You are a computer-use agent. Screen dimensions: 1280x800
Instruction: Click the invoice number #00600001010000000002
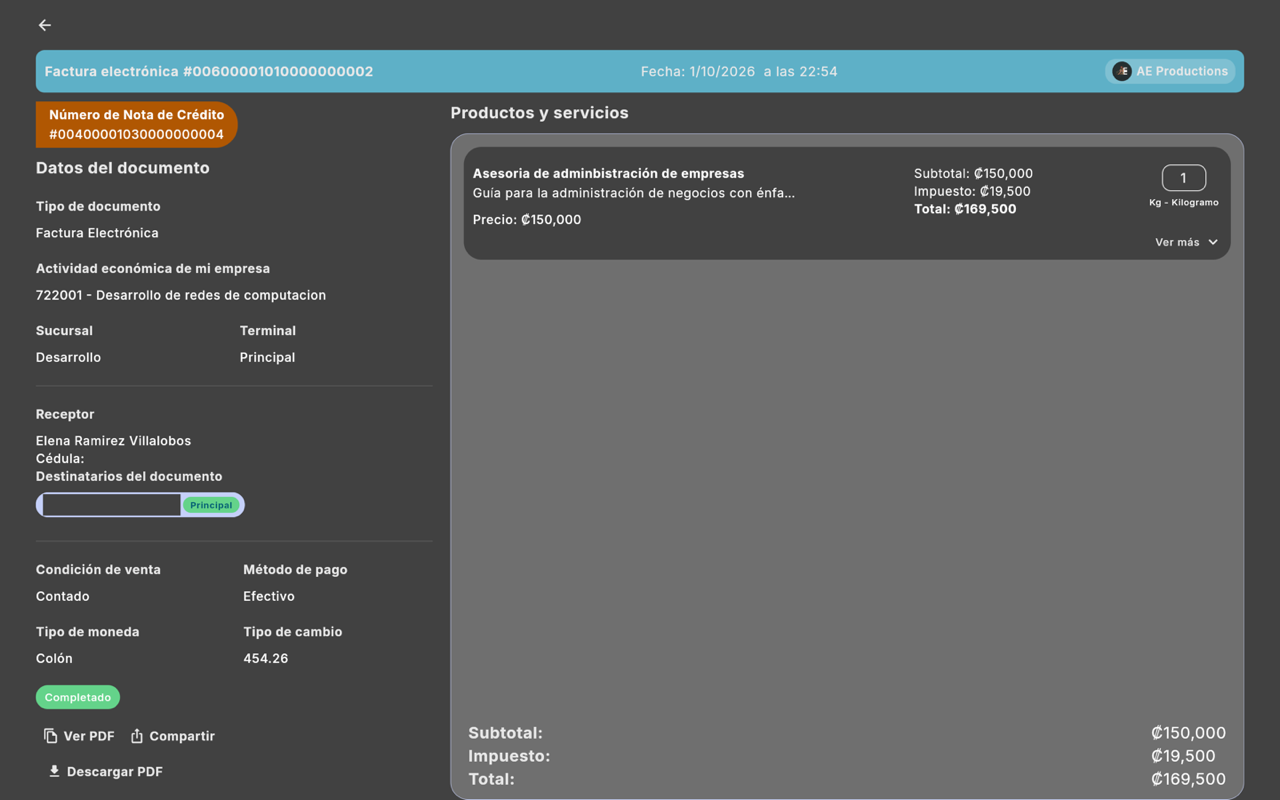(x=278, y=72)
